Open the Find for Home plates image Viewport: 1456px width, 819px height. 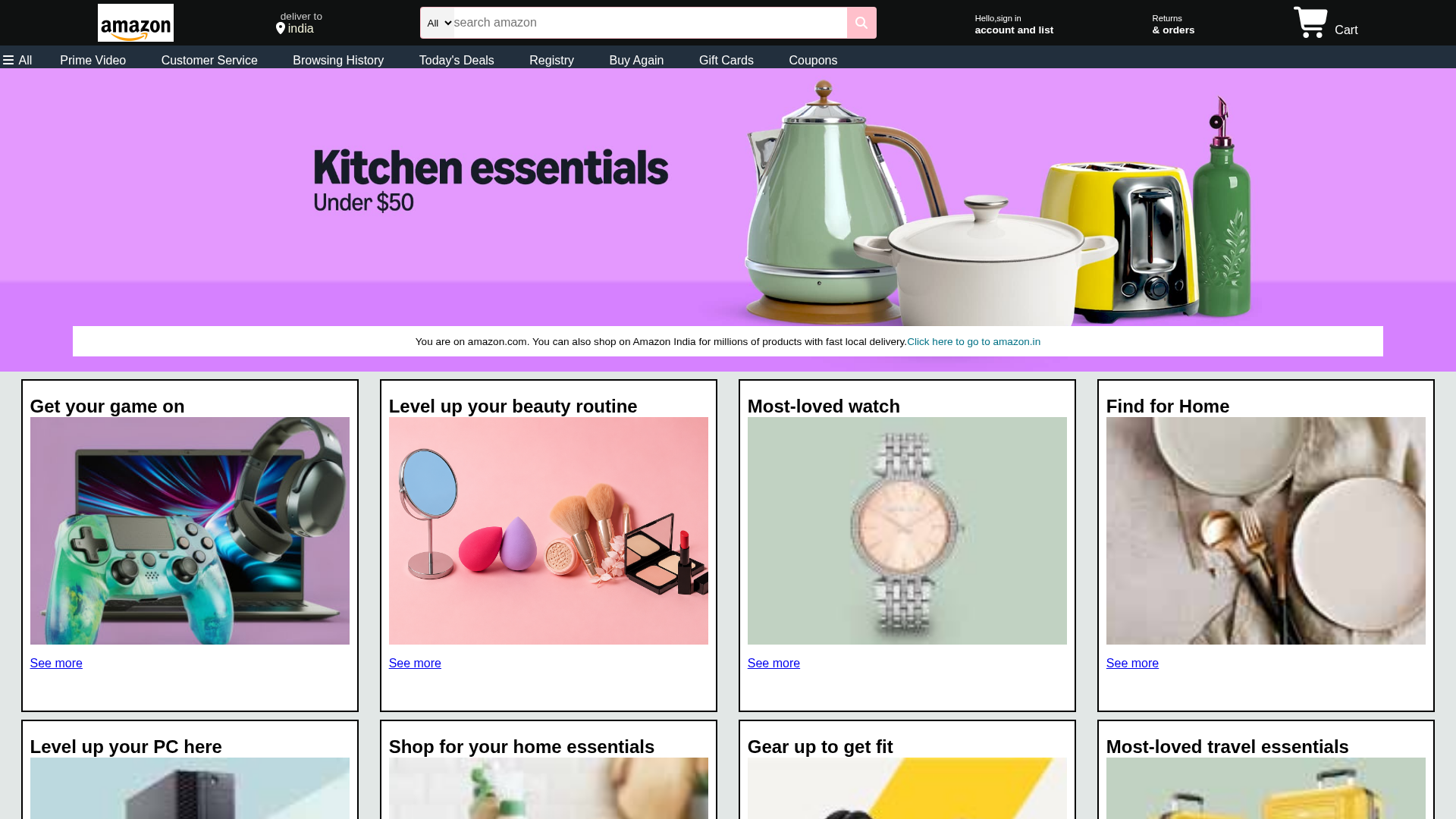tap(1266, 531)
